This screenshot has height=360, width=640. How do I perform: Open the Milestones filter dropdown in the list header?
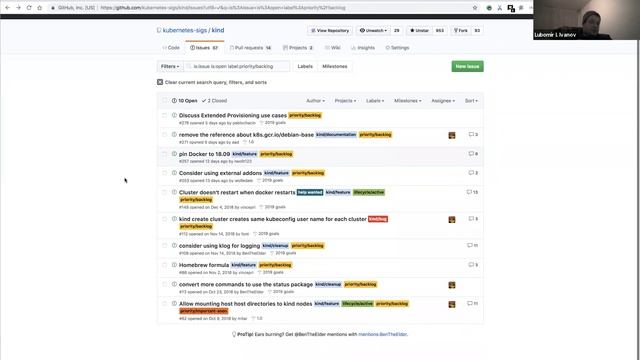[x=408, y=101]
